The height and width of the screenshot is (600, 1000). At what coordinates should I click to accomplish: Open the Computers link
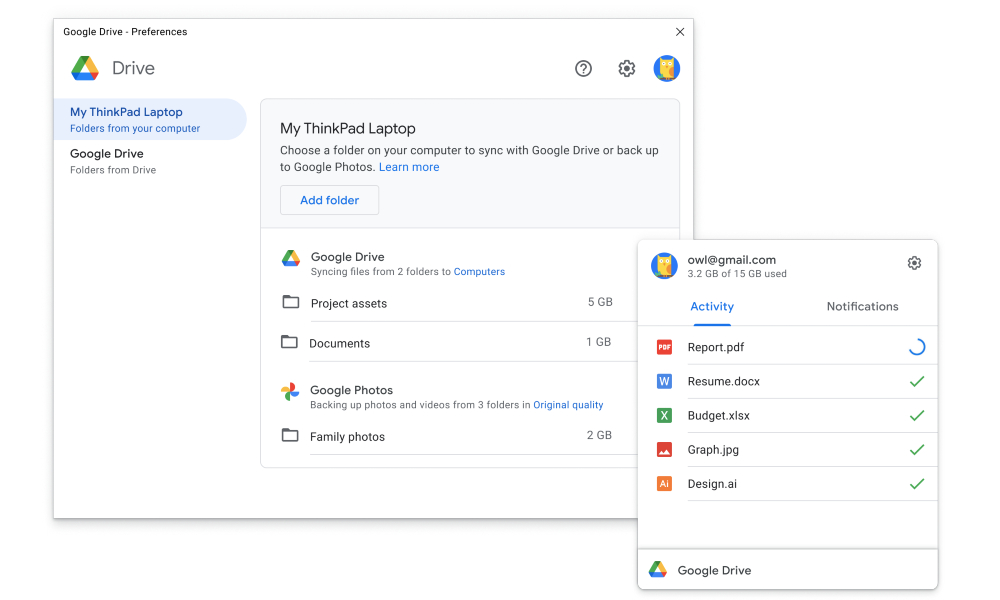479,272
